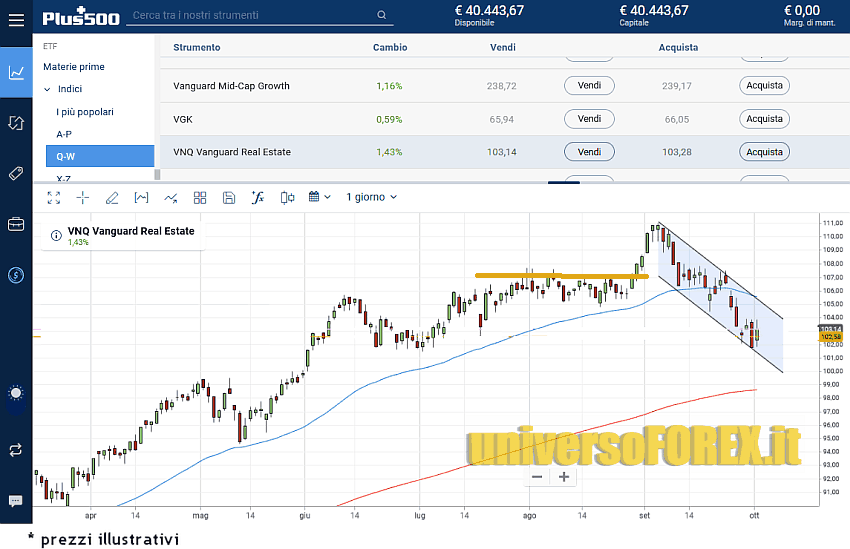850x549 pixels.
Task: Click the save chart floppy icon
Action: (x=229, y=197)
